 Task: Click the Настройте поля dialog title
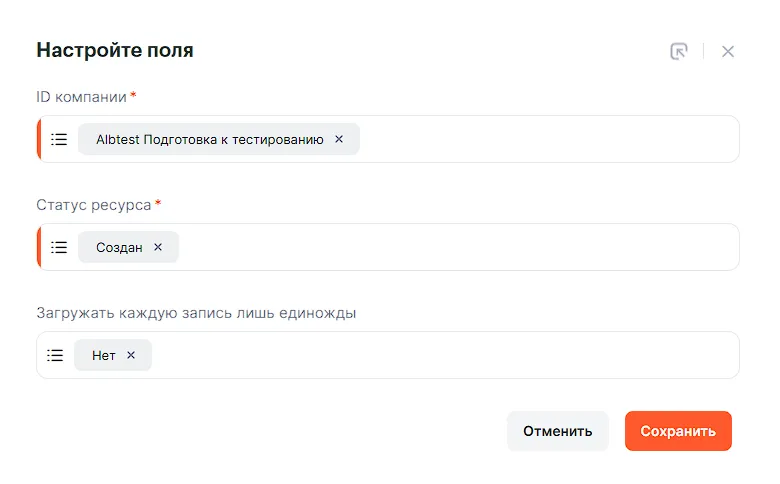(115, 50)
